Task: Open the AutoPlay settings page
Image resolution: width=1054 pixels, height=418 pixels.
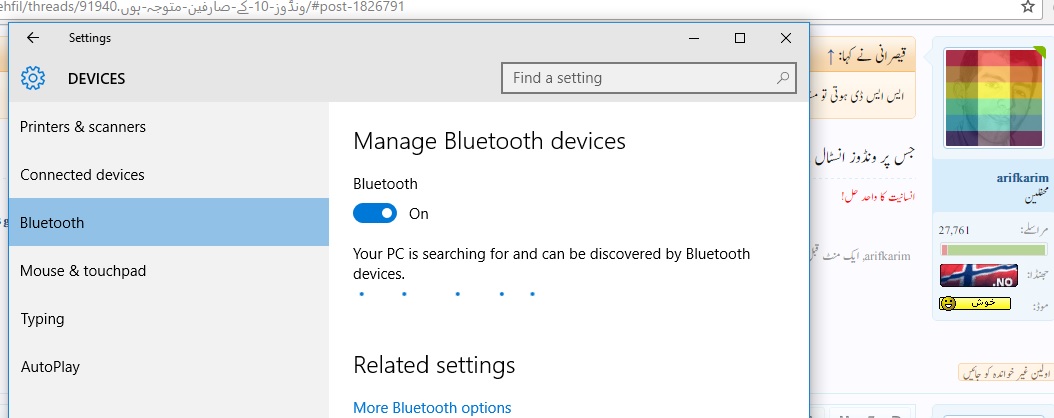Action: coord(50,367)
